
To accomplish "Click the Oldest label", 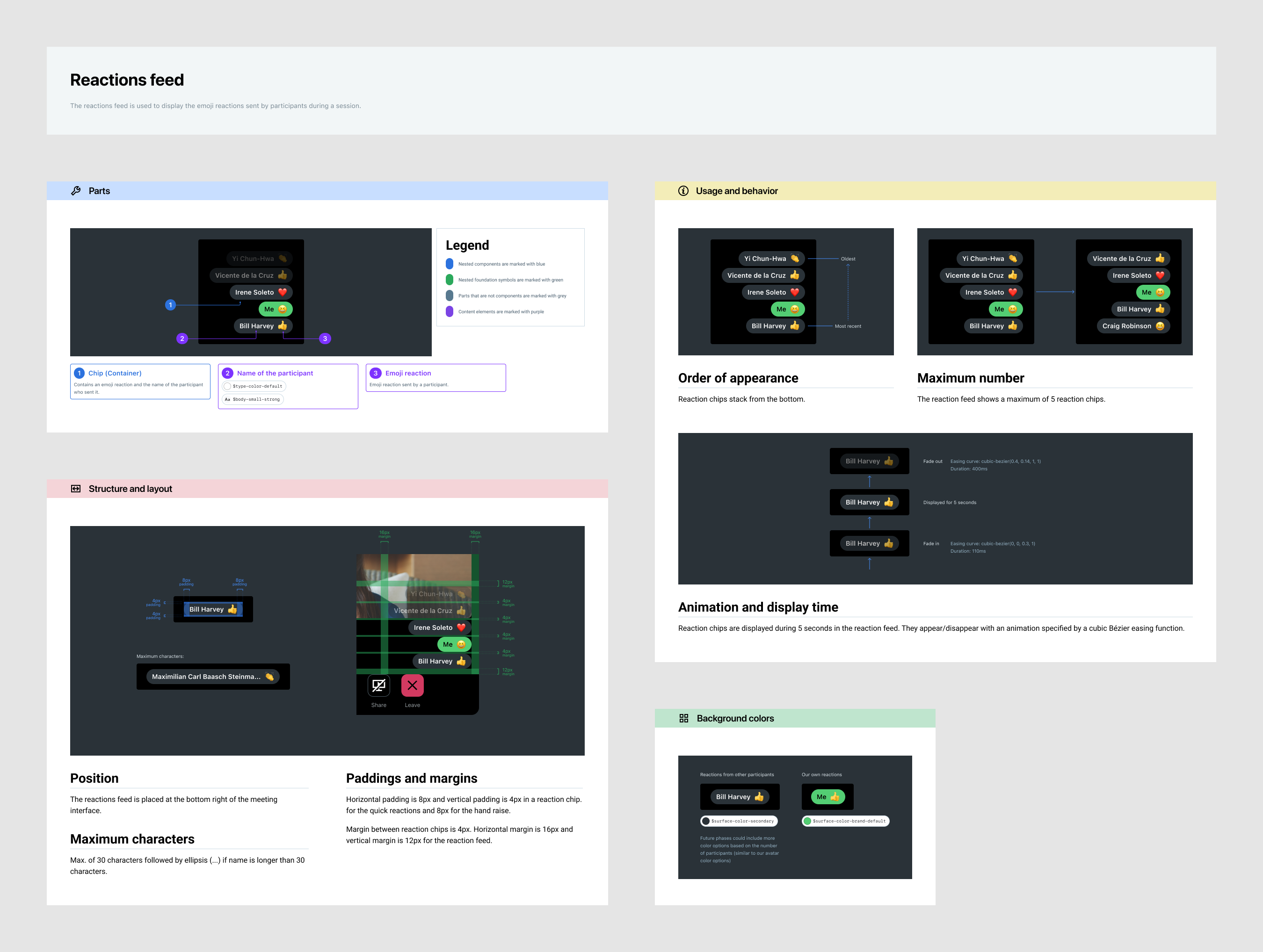I will (x=848, y=259).
